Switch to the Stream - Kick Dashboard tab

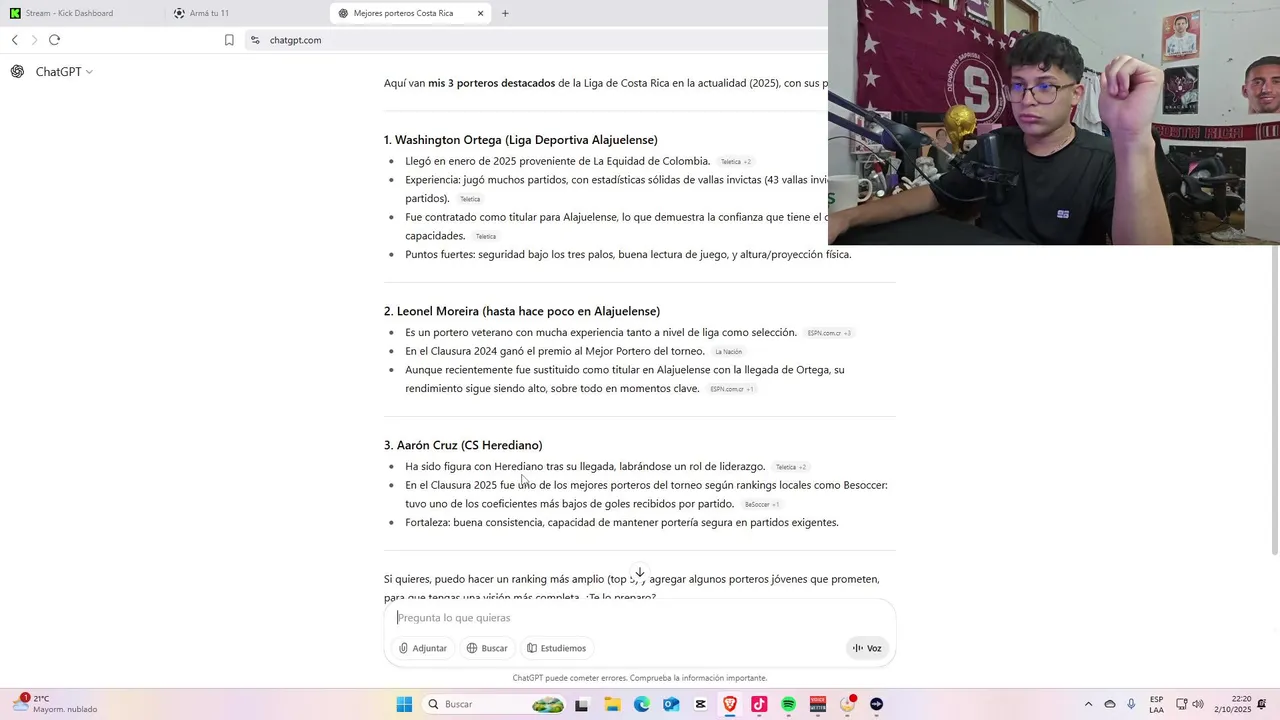point(82,13)
